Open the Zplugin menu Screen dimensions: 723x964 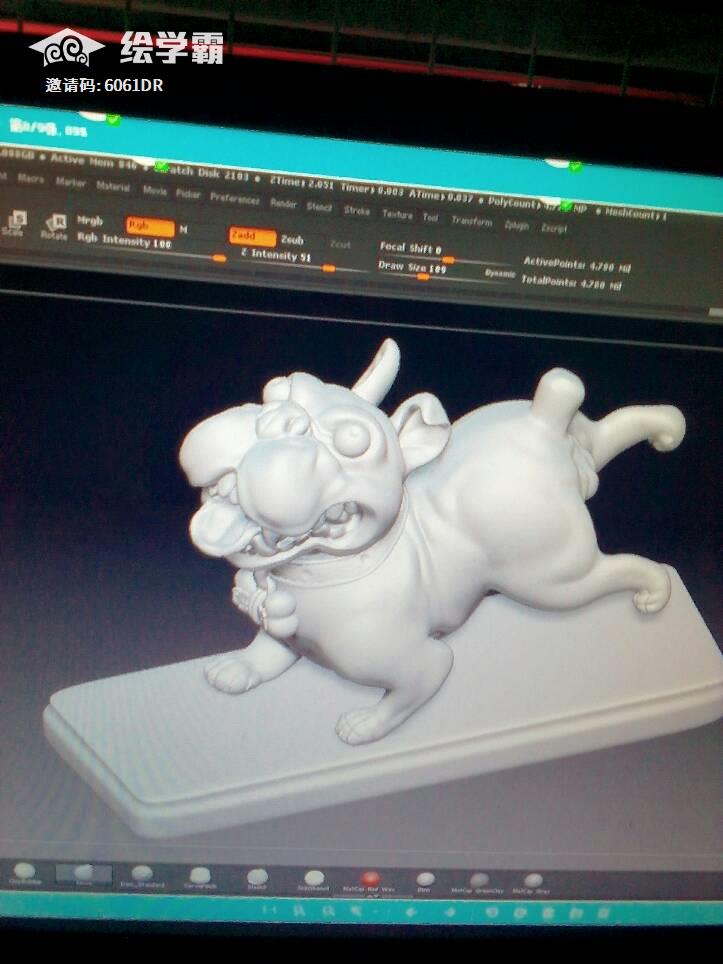(x=516, y=226)
